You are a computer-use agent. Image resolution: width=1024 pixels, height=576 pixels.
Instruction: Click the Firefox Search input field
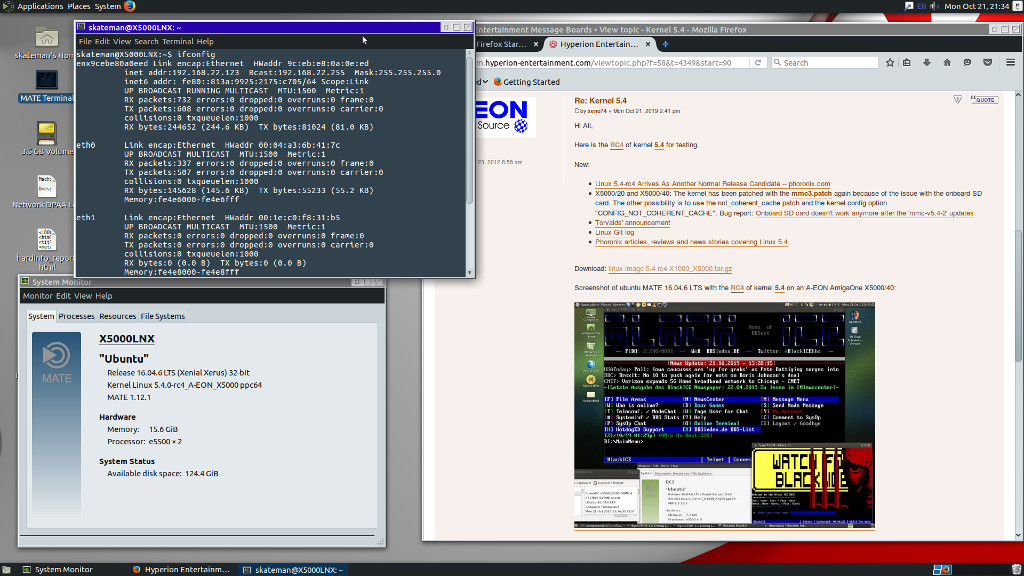tap(824, 63)
